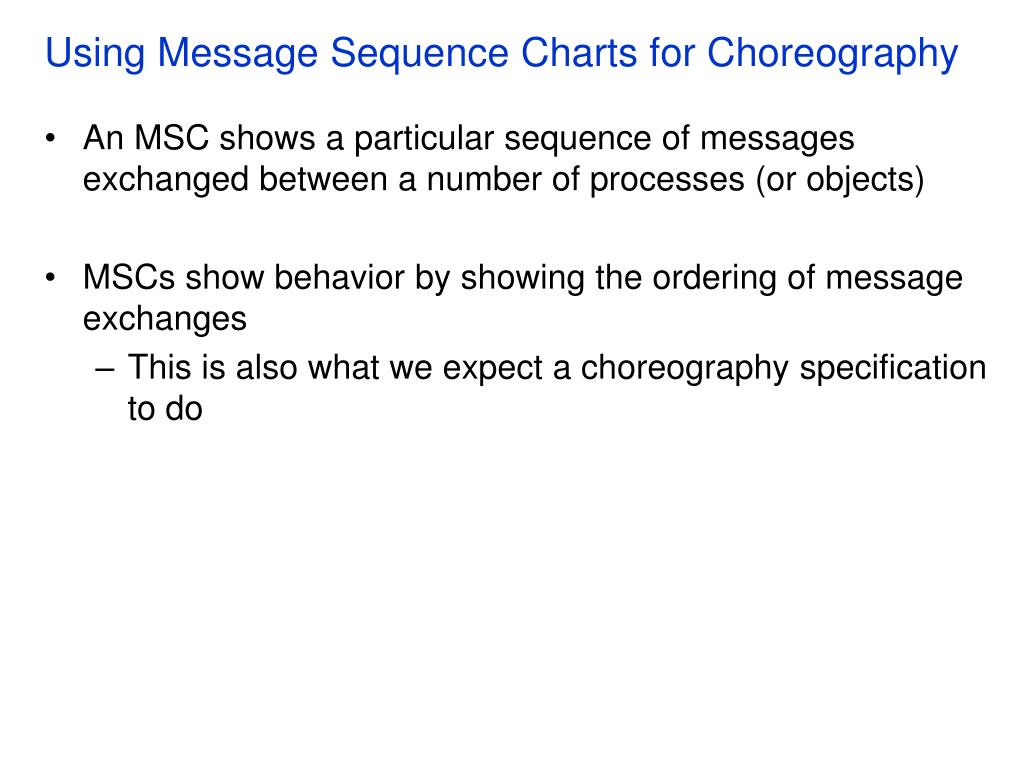Click the second bullet point marker
The height and width of the screenshot is (768, 1024).
point(51,278)
